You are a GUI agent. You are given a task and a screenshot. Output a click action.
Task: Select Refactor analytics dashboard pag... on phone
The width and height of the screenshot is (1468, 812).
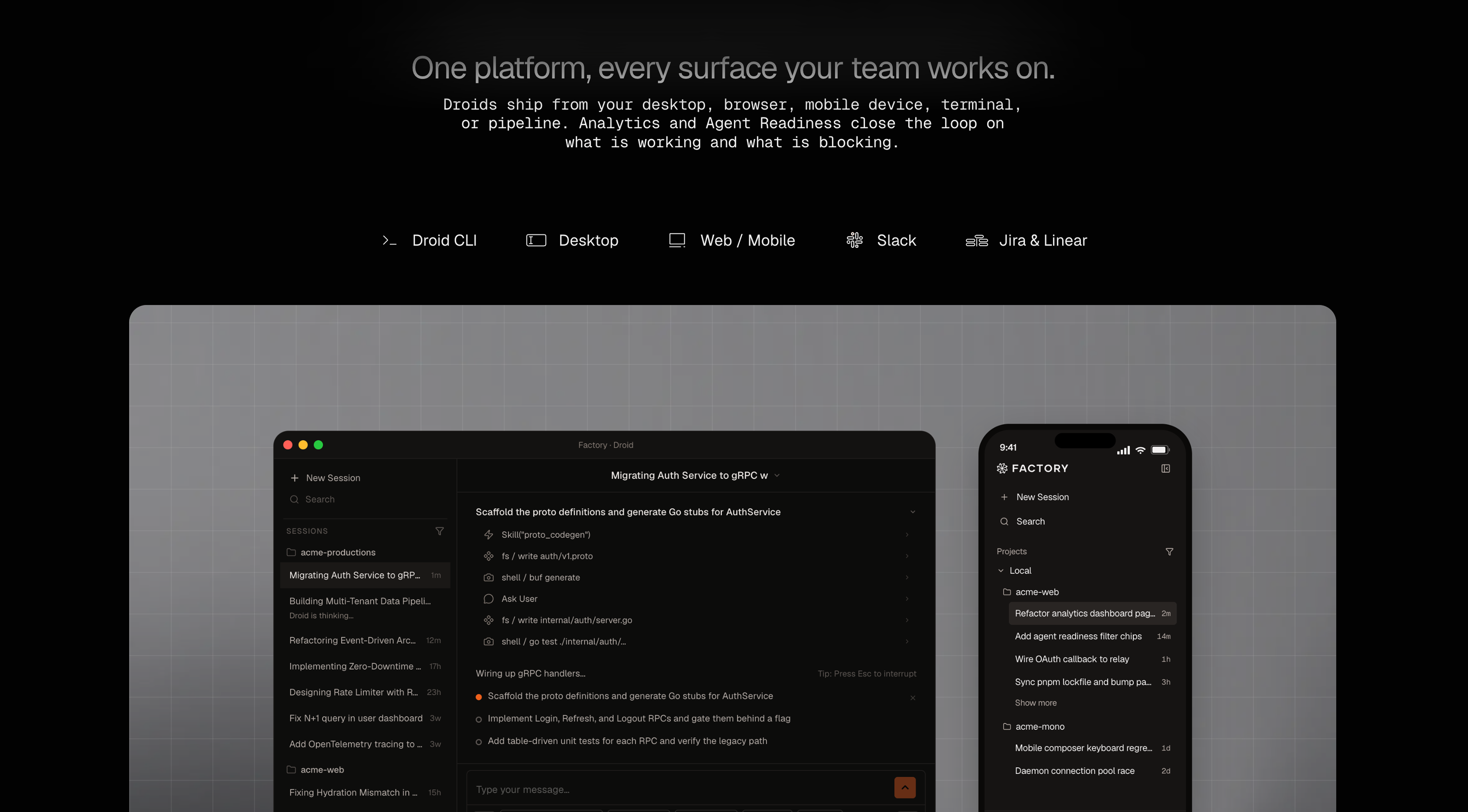1093,613
